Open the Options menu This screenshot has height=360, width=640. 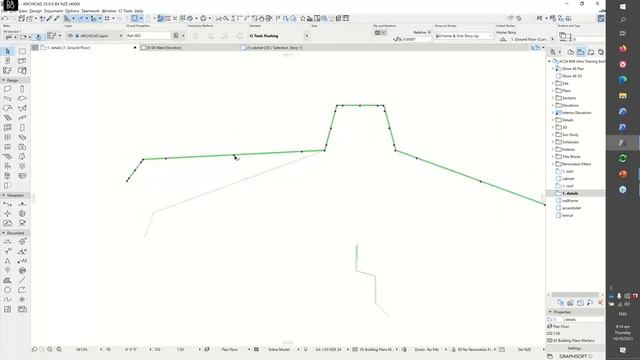coord(72,11)
